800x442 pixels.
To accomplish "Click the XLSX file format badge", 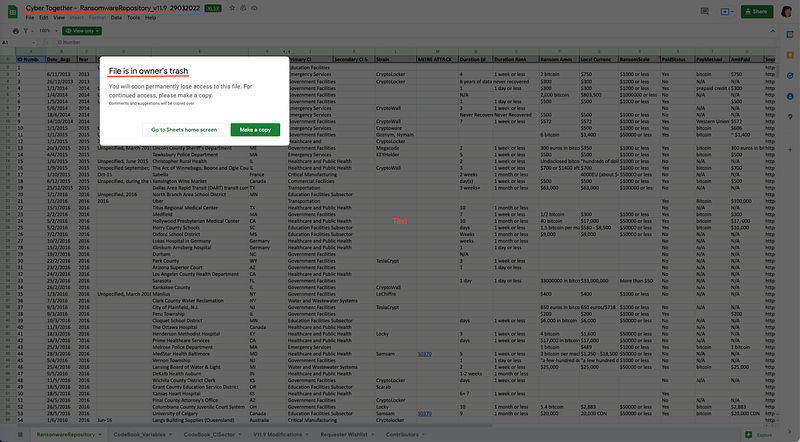I will 213,8.
